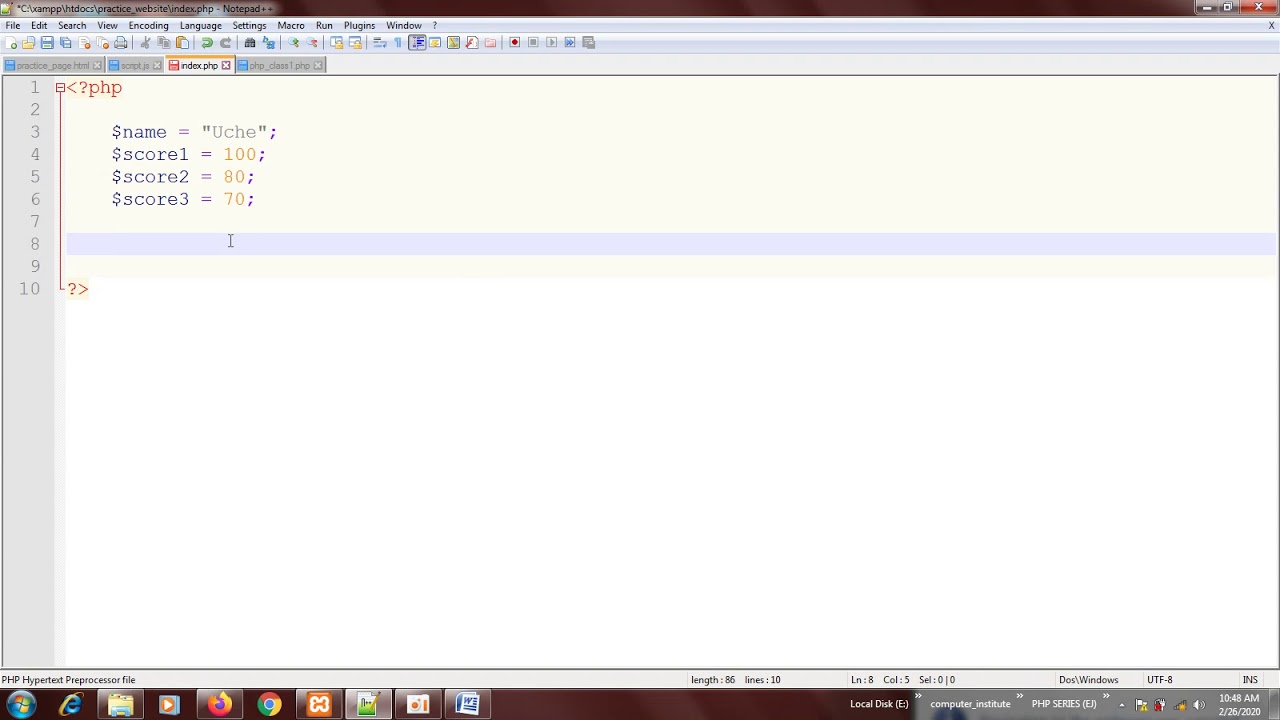The height and width of the screenshot is (720, 1280).
Task: Toggle synchronized horizontal scrolling
Action: [355, 42]
